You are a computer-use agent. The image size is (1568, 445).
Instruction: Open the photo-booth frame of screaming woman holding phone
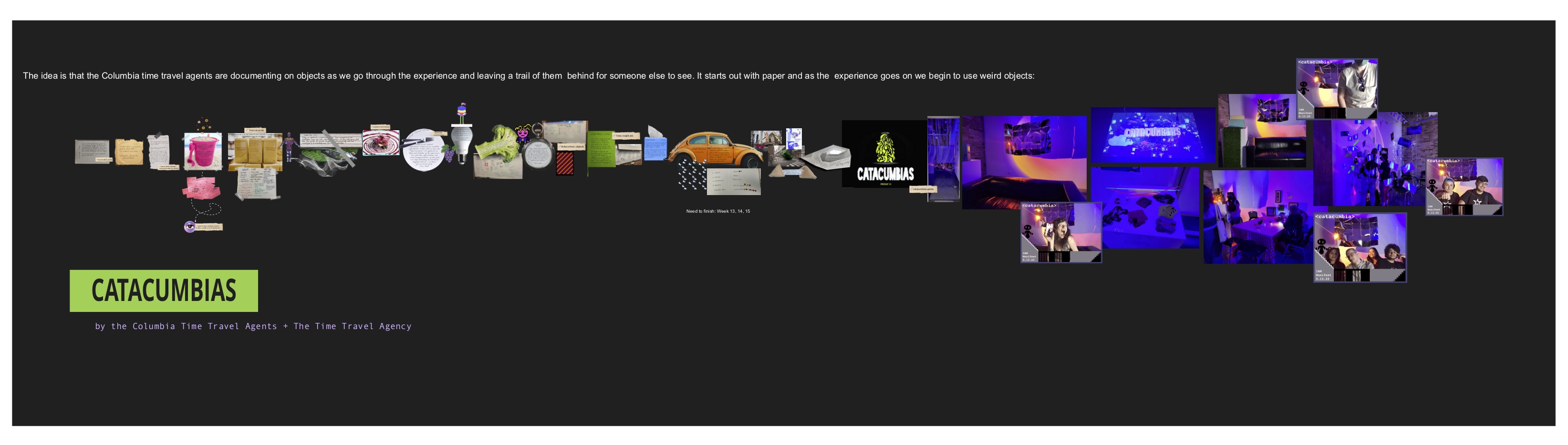[1061, 233]
